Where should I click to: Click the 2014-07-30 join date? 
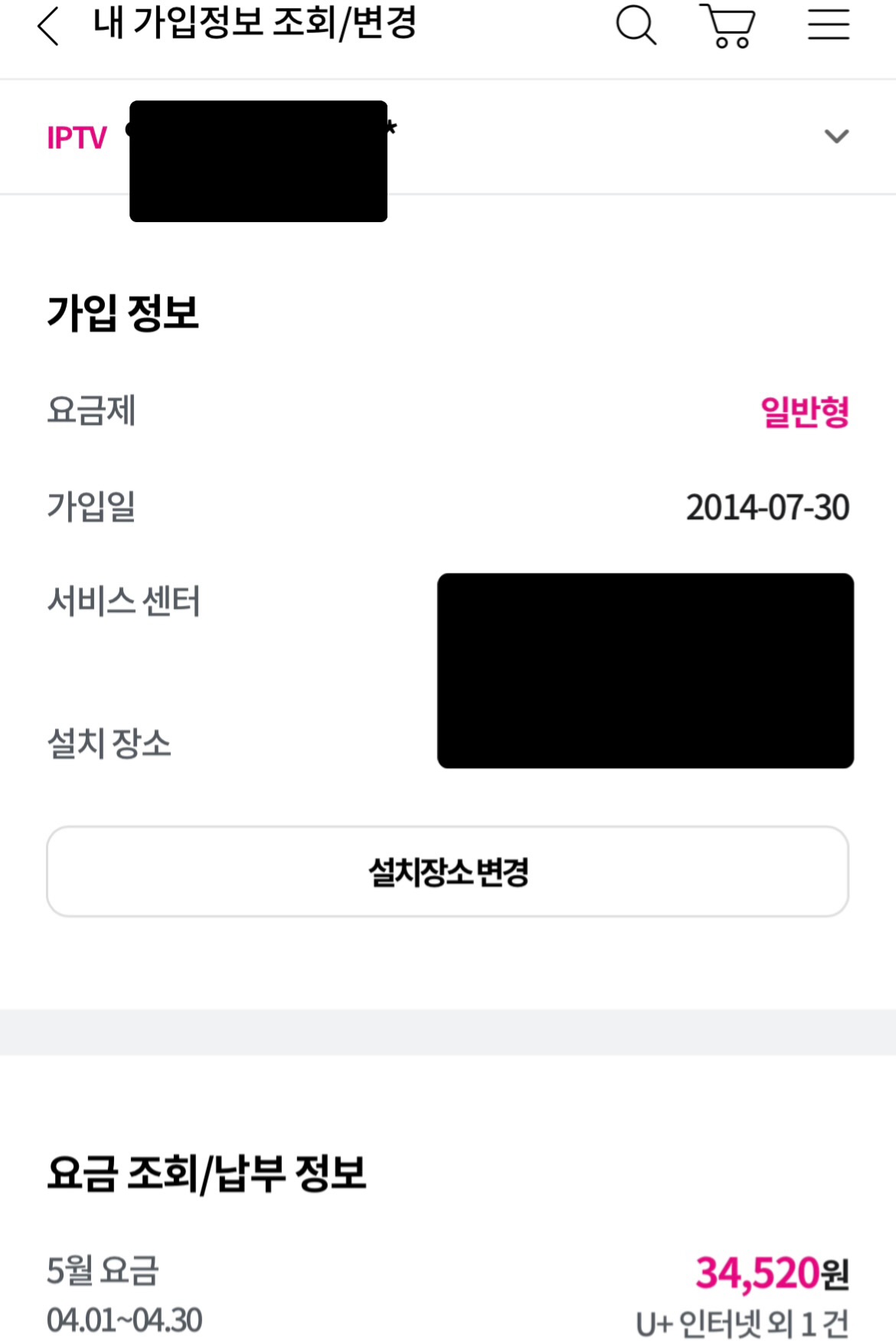(x=767, y=507)
